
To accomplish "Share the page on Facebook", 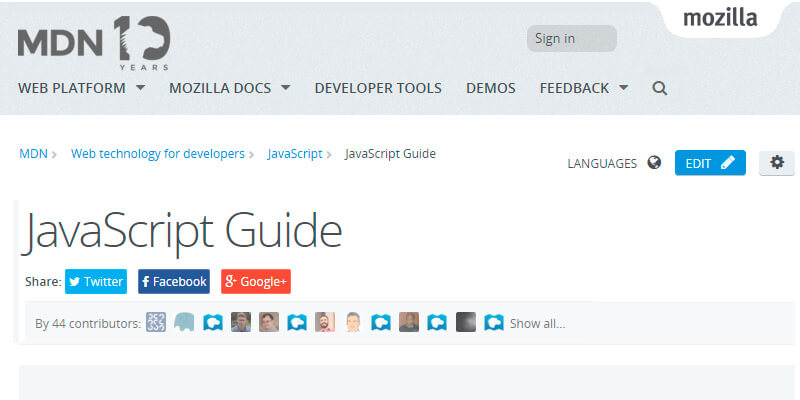I will tap(174, 282).
